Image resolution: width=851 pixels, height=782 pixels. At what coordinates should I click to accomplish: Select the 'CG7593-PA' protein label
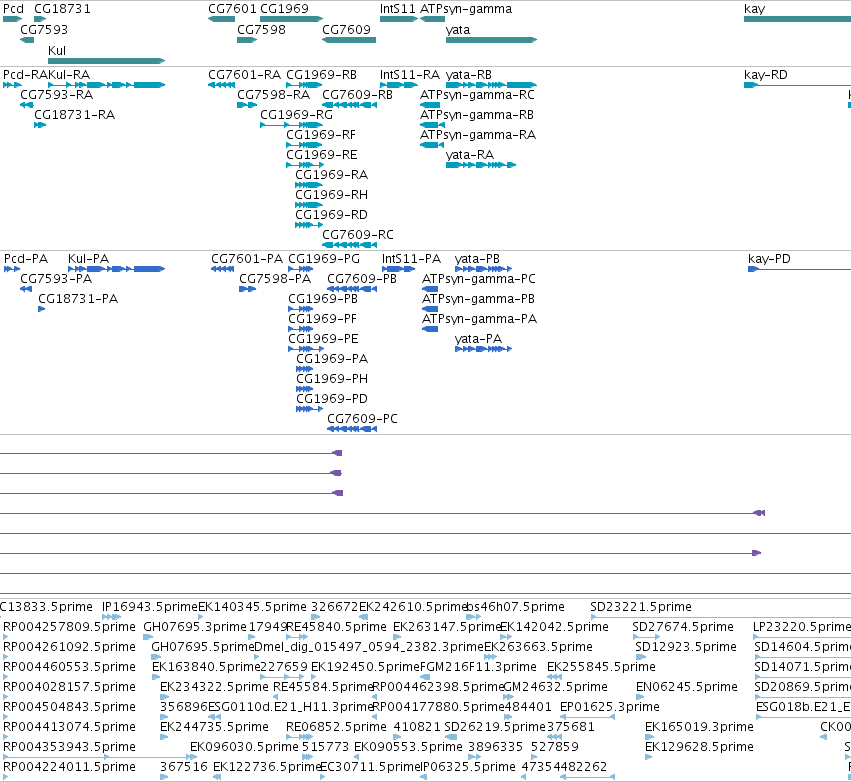(56, 279)
